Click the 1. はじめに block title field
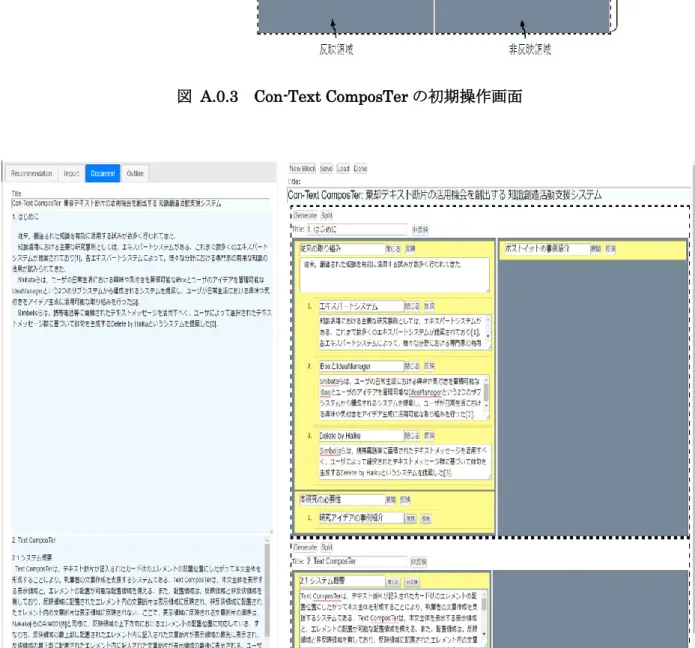695x648 pixels. (356, 229)
